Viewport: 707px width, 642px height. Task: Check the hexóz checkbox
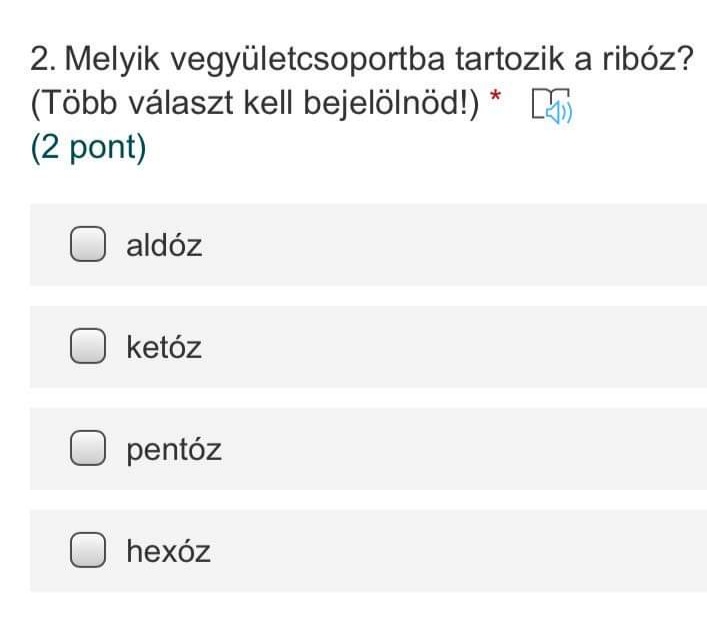(88, 551)
